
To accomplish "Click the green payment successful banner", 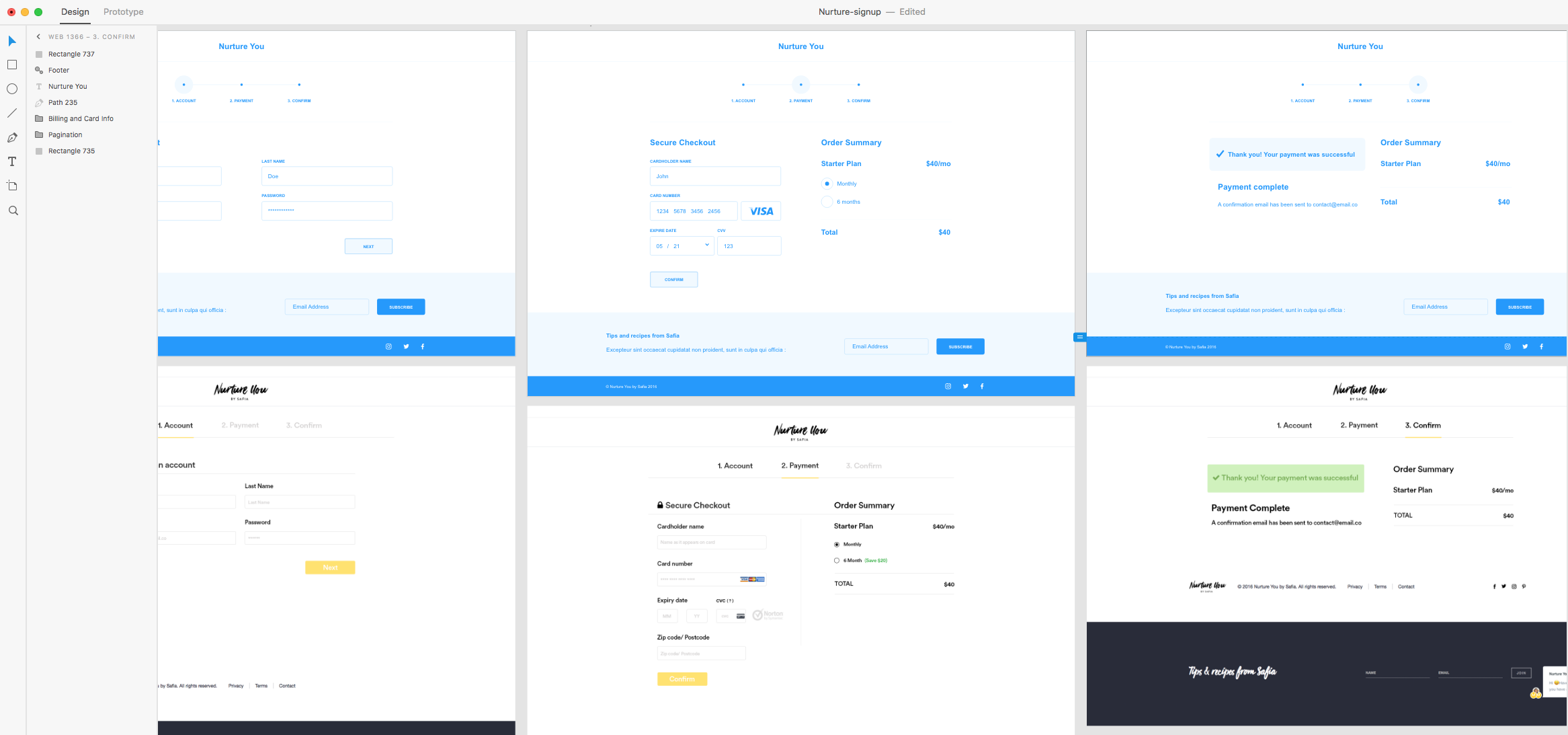I will point(1286,478).
